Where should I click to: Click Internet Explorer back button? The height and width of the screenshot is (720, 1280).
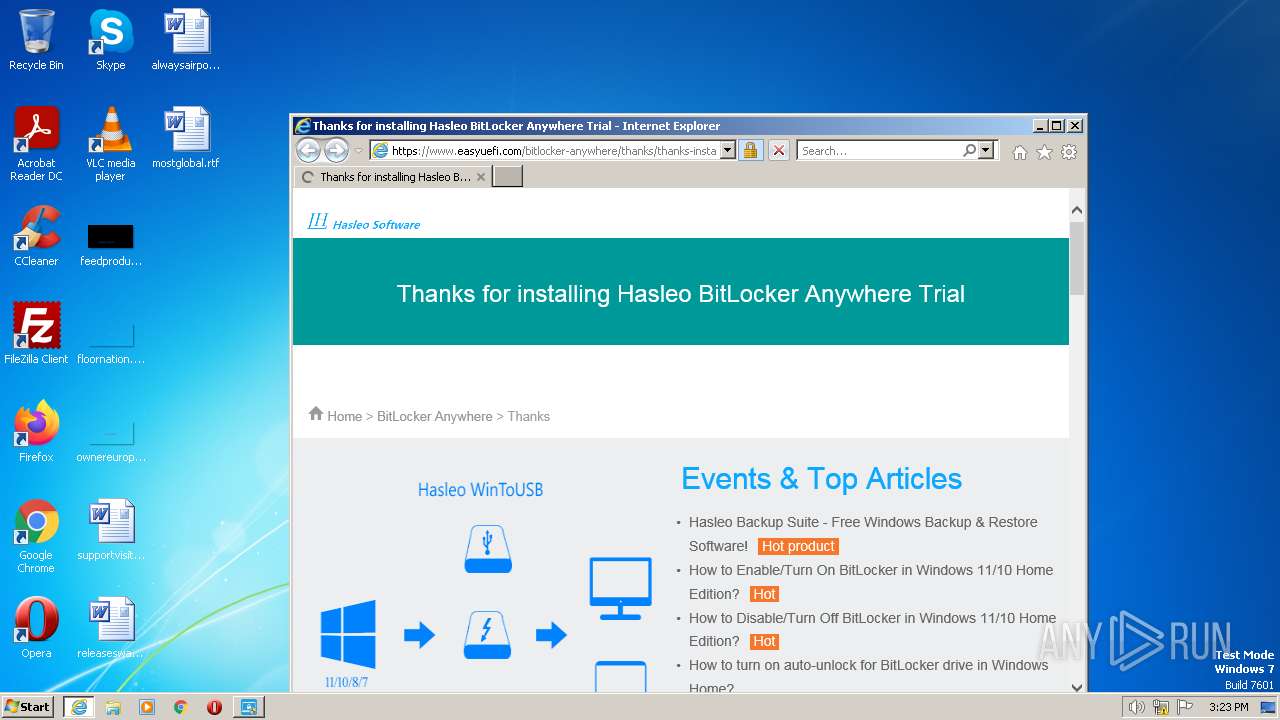click(308, 151)
